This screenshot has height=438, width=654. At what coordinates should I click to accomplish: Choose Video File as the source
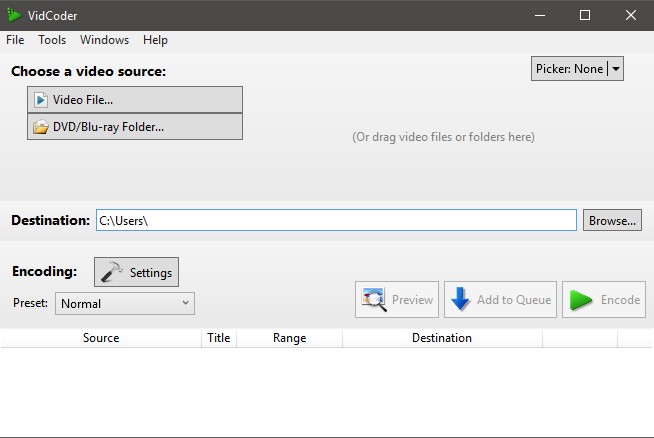[135, 100]
